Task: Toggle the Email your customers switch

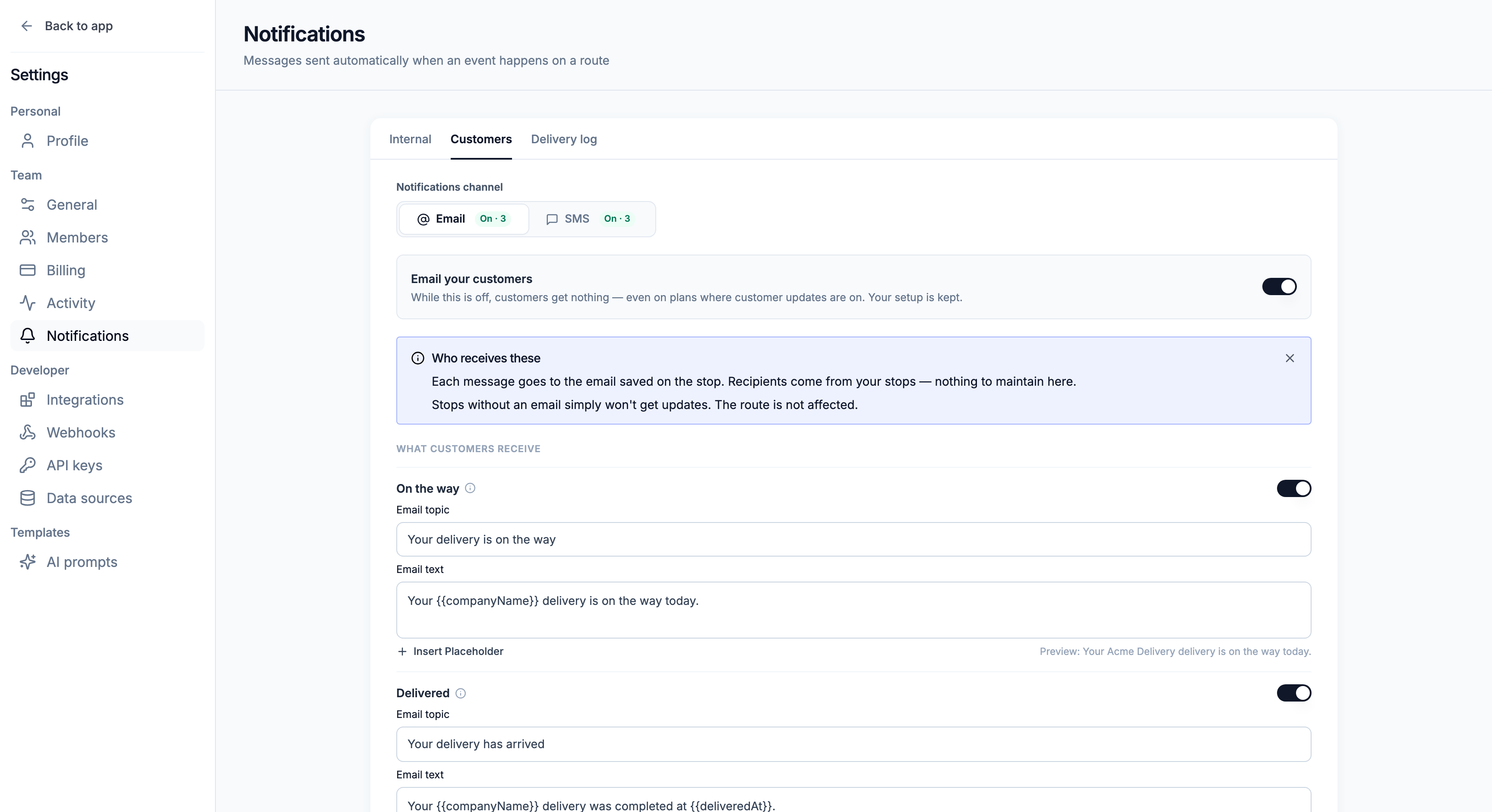Action: coord(1279,286)
